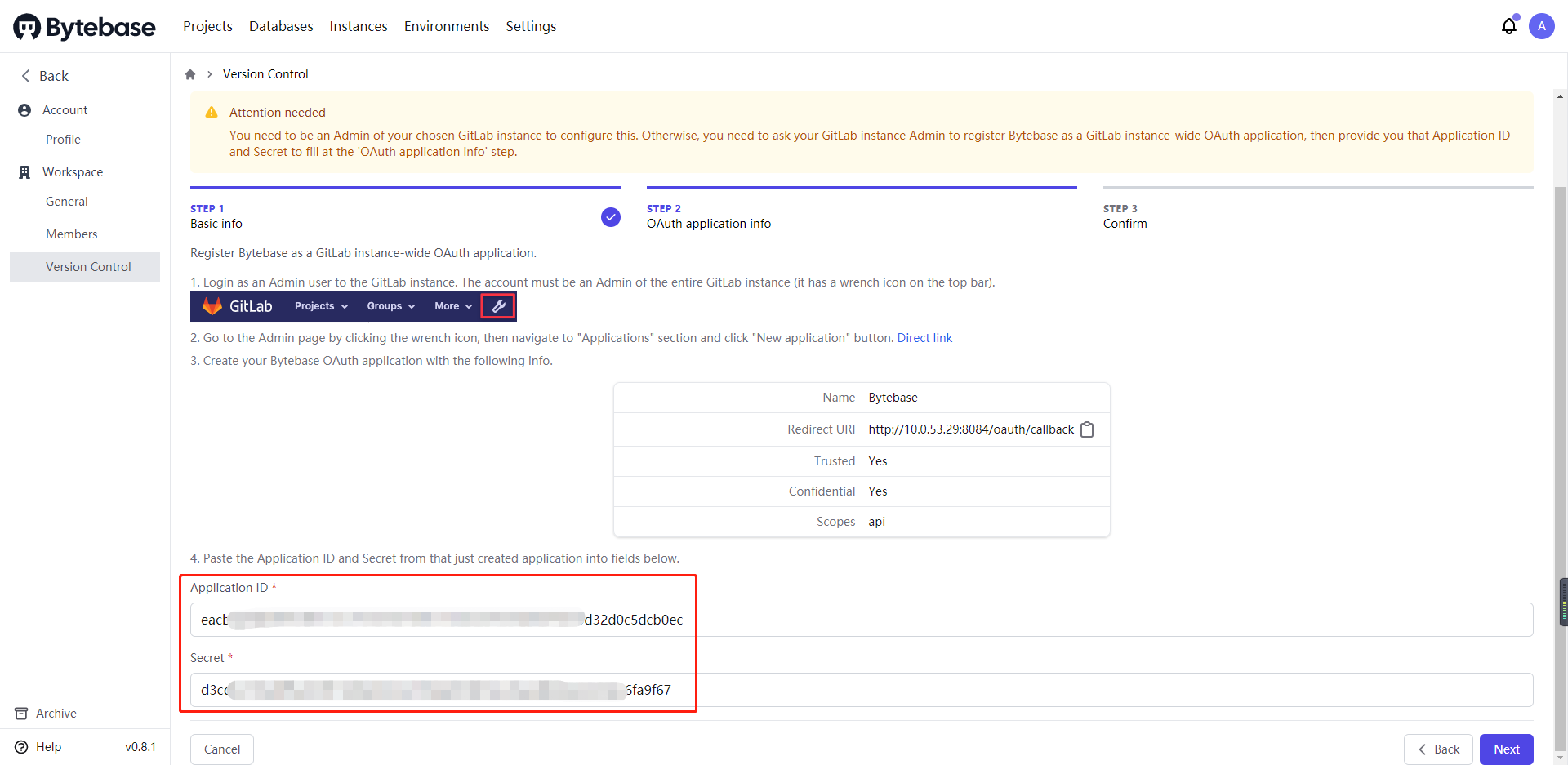Open the Members page
Viewport: 1568px width, 765px height.
tap(72, 234)
